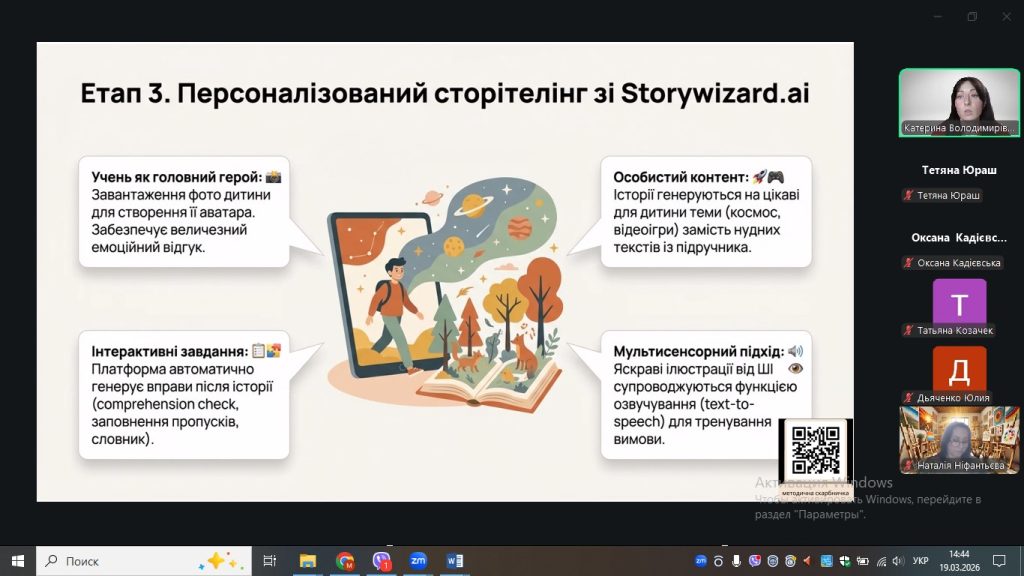Screen dimensions: 1024x576
Task: Open the Windows Start menu
Action: pyautogui.click(x=17, y=561)
